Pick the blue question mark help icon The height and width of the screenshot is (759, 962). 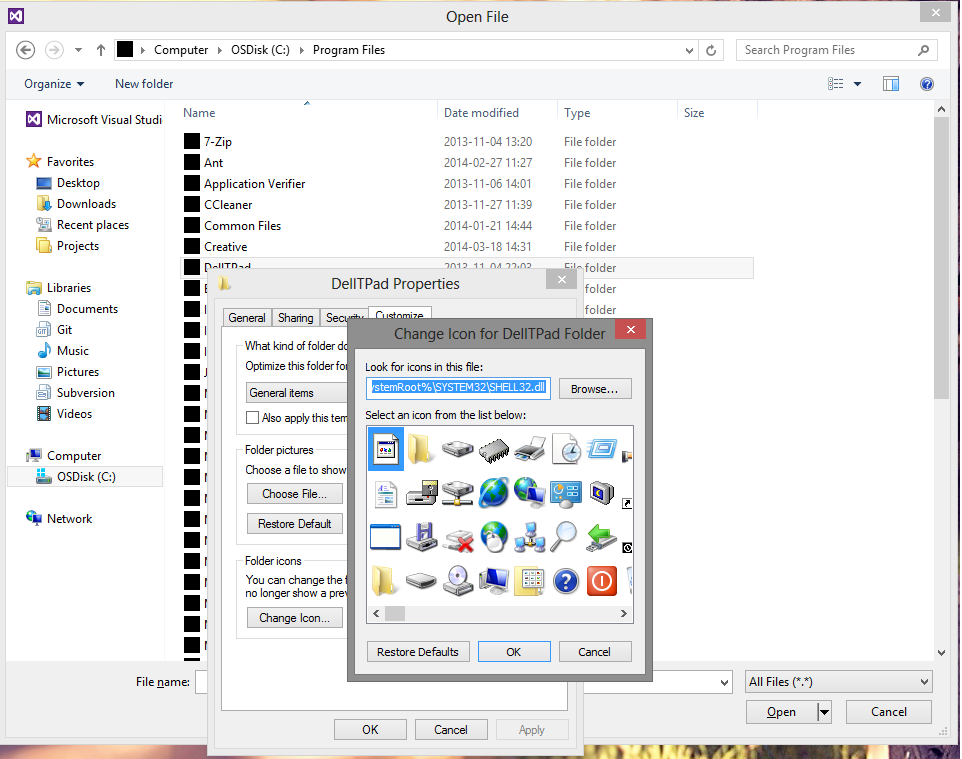[565, 581]
